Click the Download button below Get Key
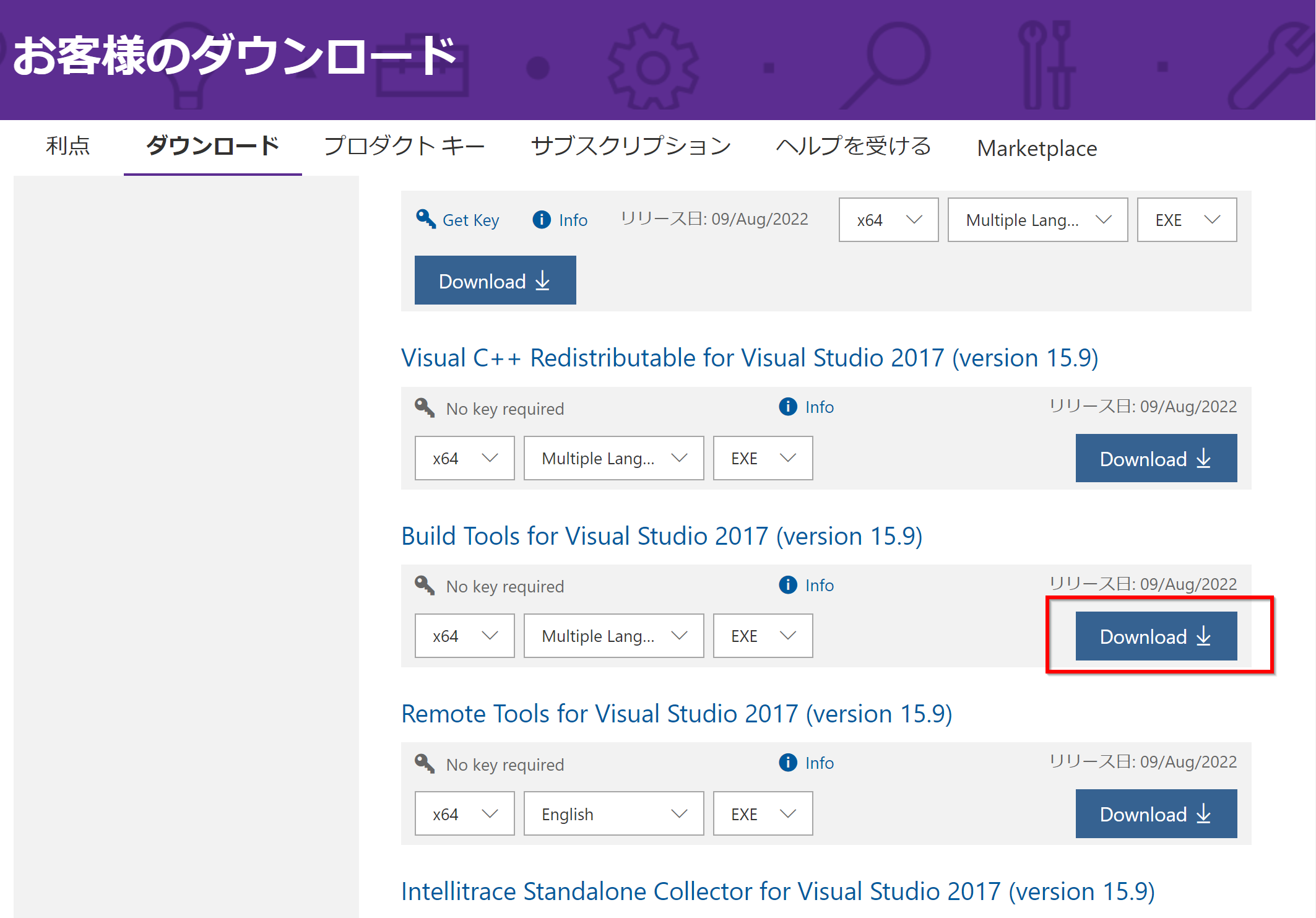Image resolution: width=1316 pixels, height=918 pixels. point(495,280)
